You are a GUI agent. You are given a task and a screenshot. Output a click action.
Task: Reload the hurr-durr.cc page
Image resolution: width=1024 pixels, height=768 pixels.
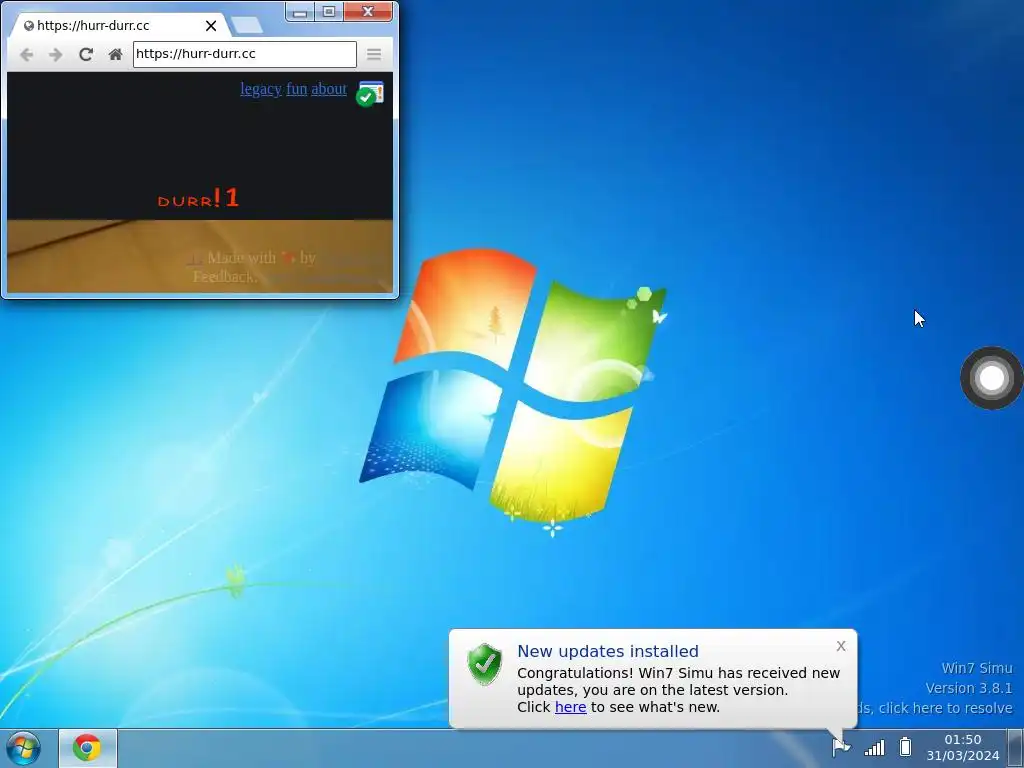(x=86, y=54)
